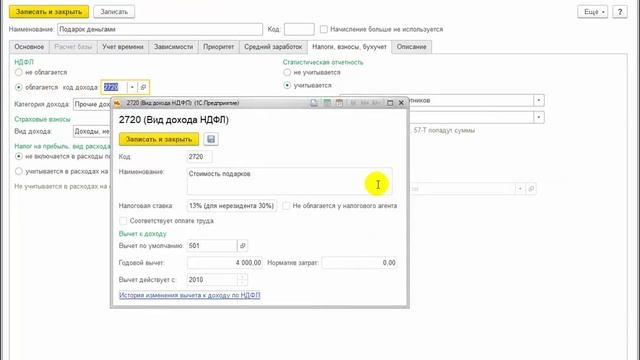Open the calculator icon in the dialog title bar
Screen dimensions: 640x360
(327, 103)
